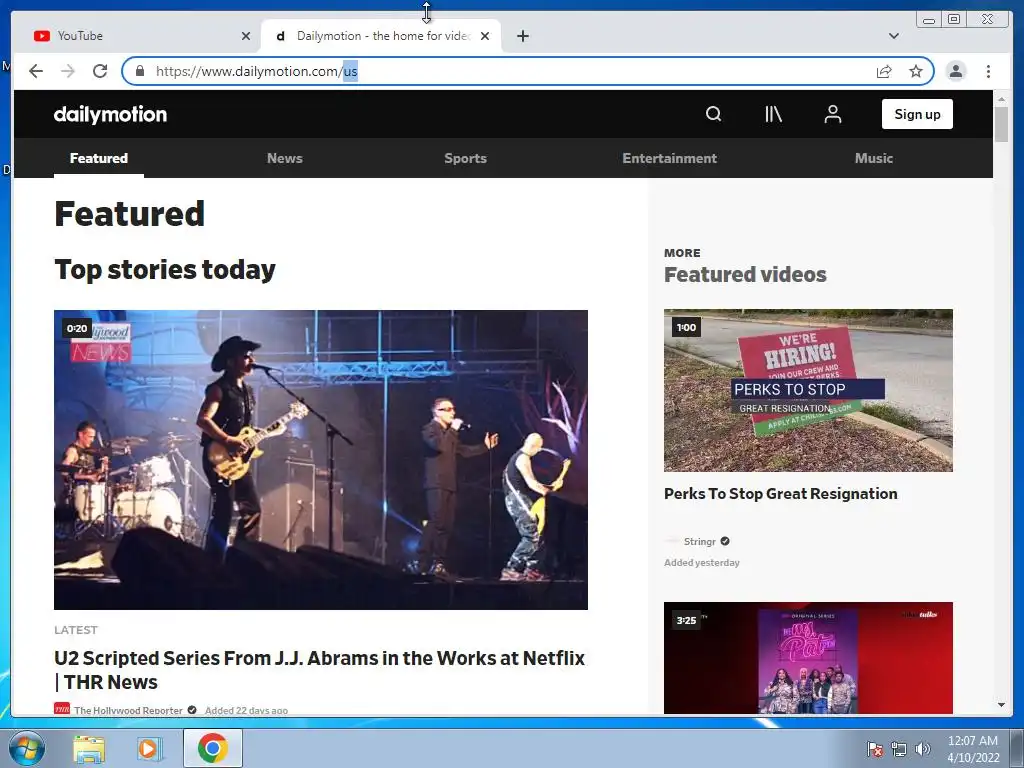This screenshot has width=1024, height=768.
Task: Open the Sports category tab
Action: coord(466,158)
